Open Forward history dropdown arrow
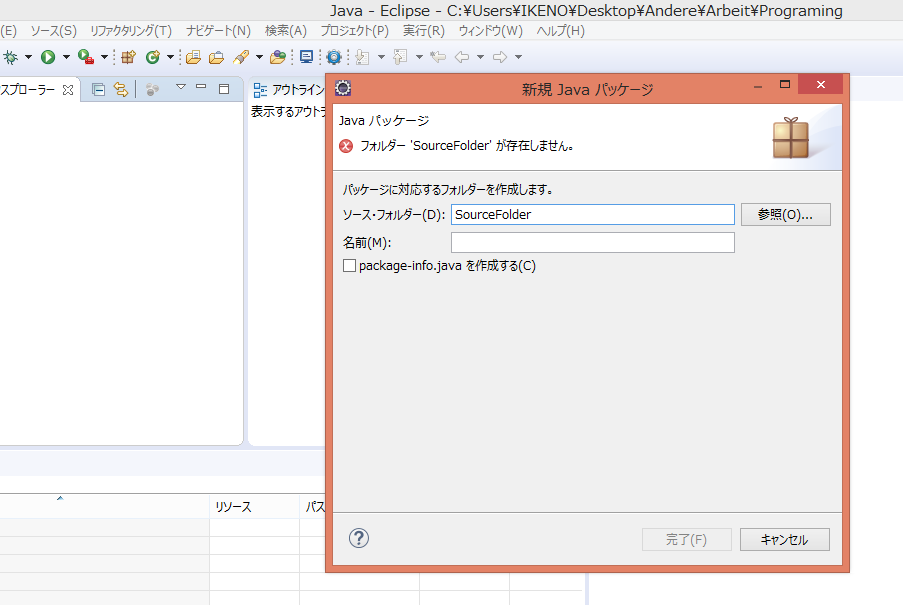Image resolution: width=903 pixels, height=605 pixels. 518,57
